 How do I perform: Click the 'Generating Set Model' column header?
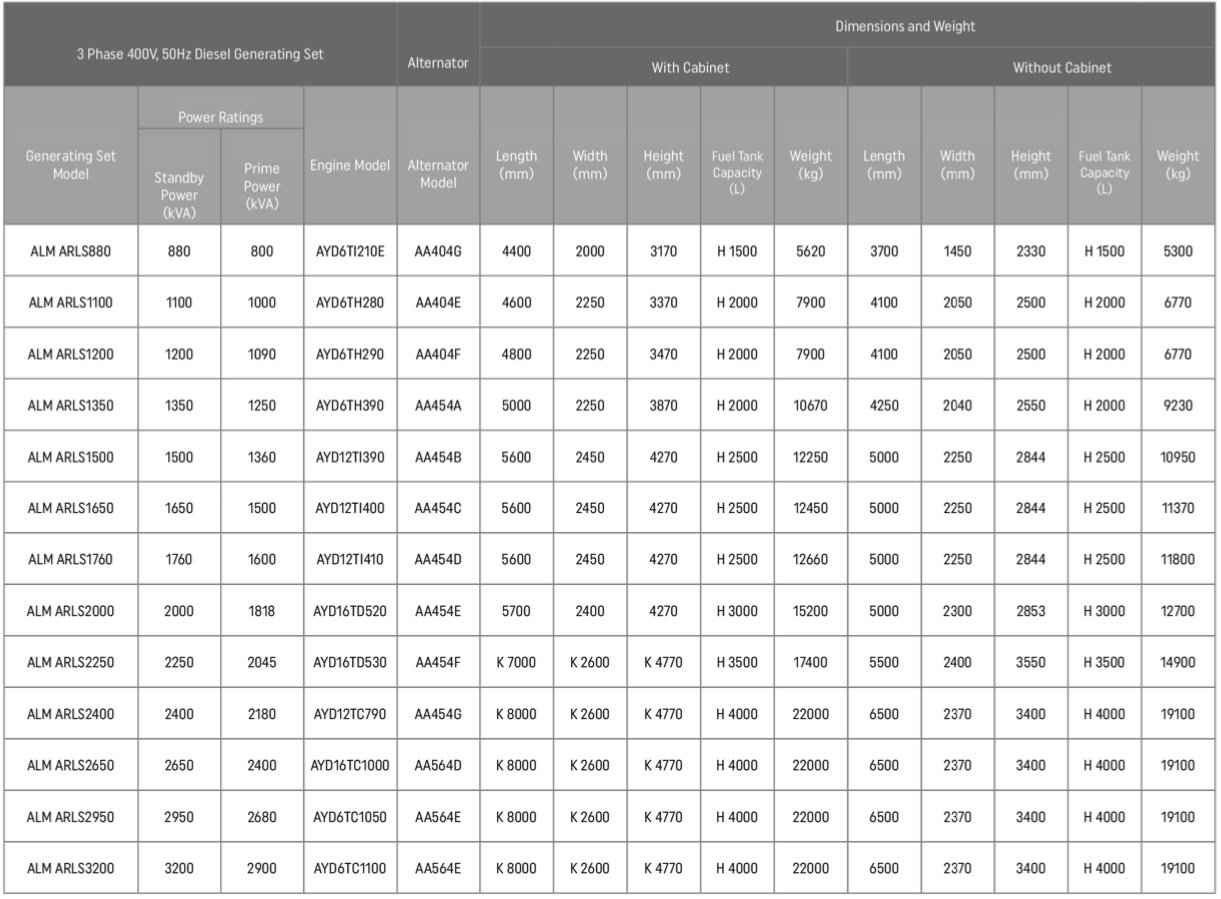[70, 165]
